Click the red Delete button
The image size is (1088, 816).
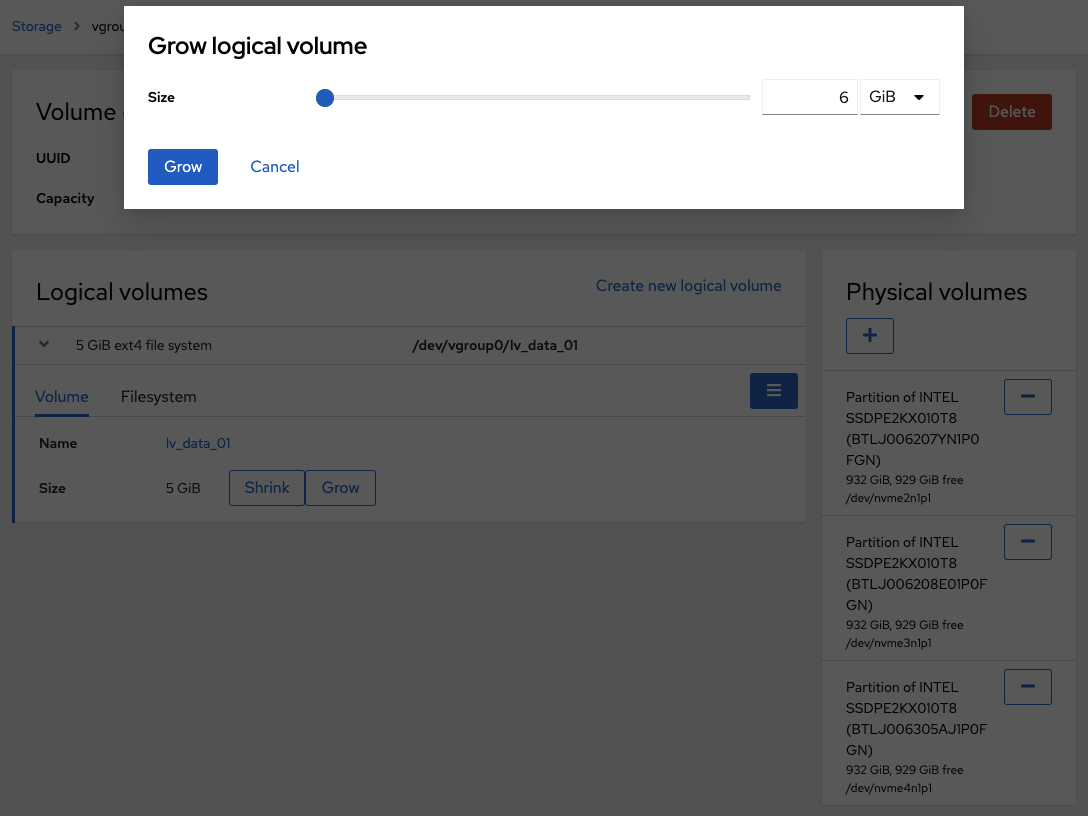pyautogui.click(x=1011, y=112)
